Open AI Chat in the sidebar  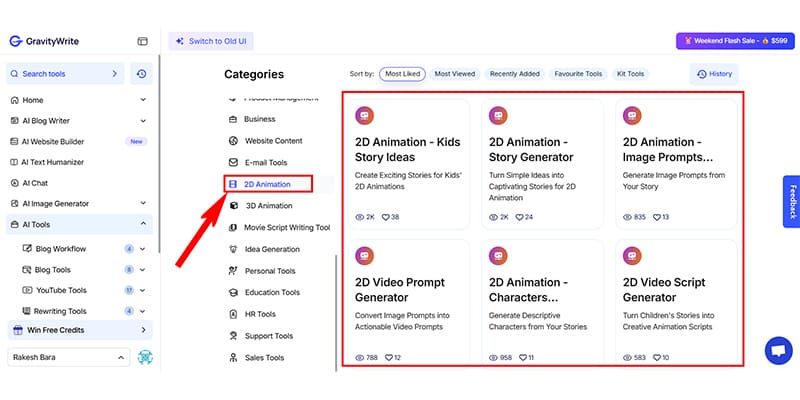(35, 183)
